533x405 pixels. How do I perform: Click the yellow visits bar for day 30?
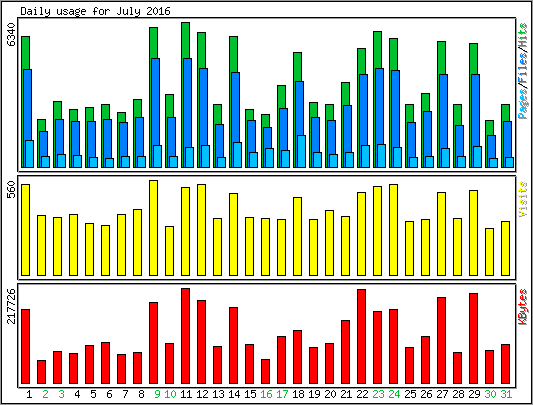click(x=489, y=252)
